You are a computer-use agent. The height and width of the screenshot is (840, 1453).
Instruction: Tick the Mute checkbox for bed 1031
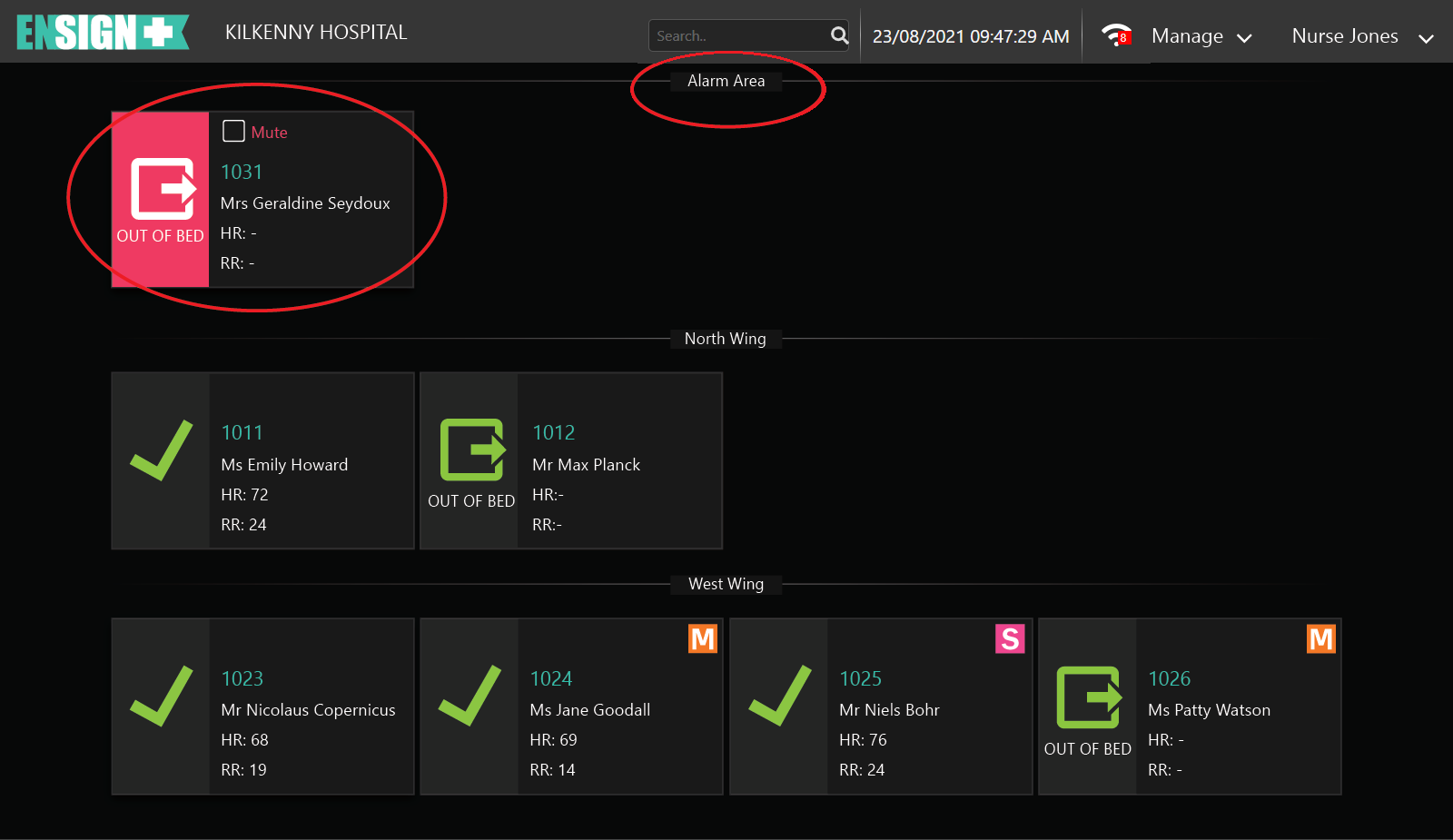click(x=233, y=132)
